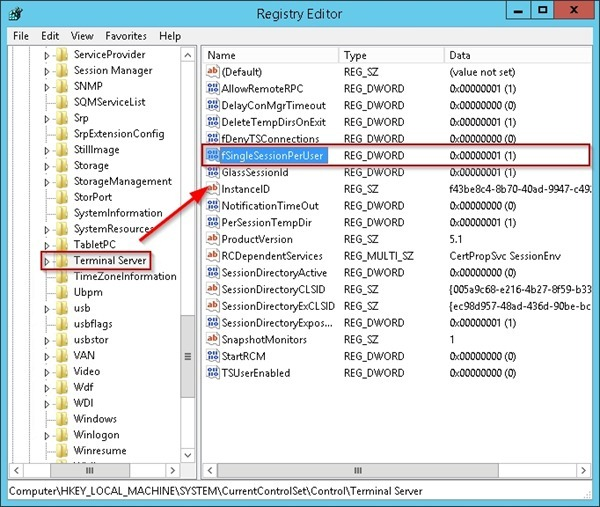Viewport: 600px width, 507px height.
Task: Click the ProductVersion string icon
Action: [212, 239]
